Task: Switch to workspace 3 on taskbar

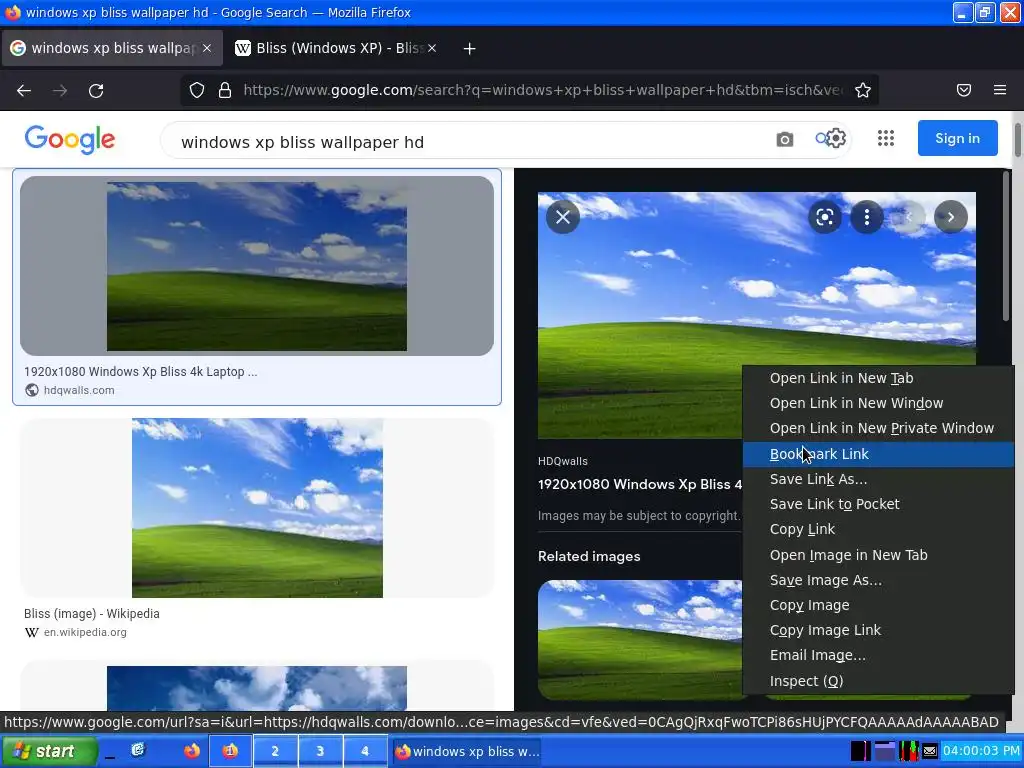Action: click(320, 751)
